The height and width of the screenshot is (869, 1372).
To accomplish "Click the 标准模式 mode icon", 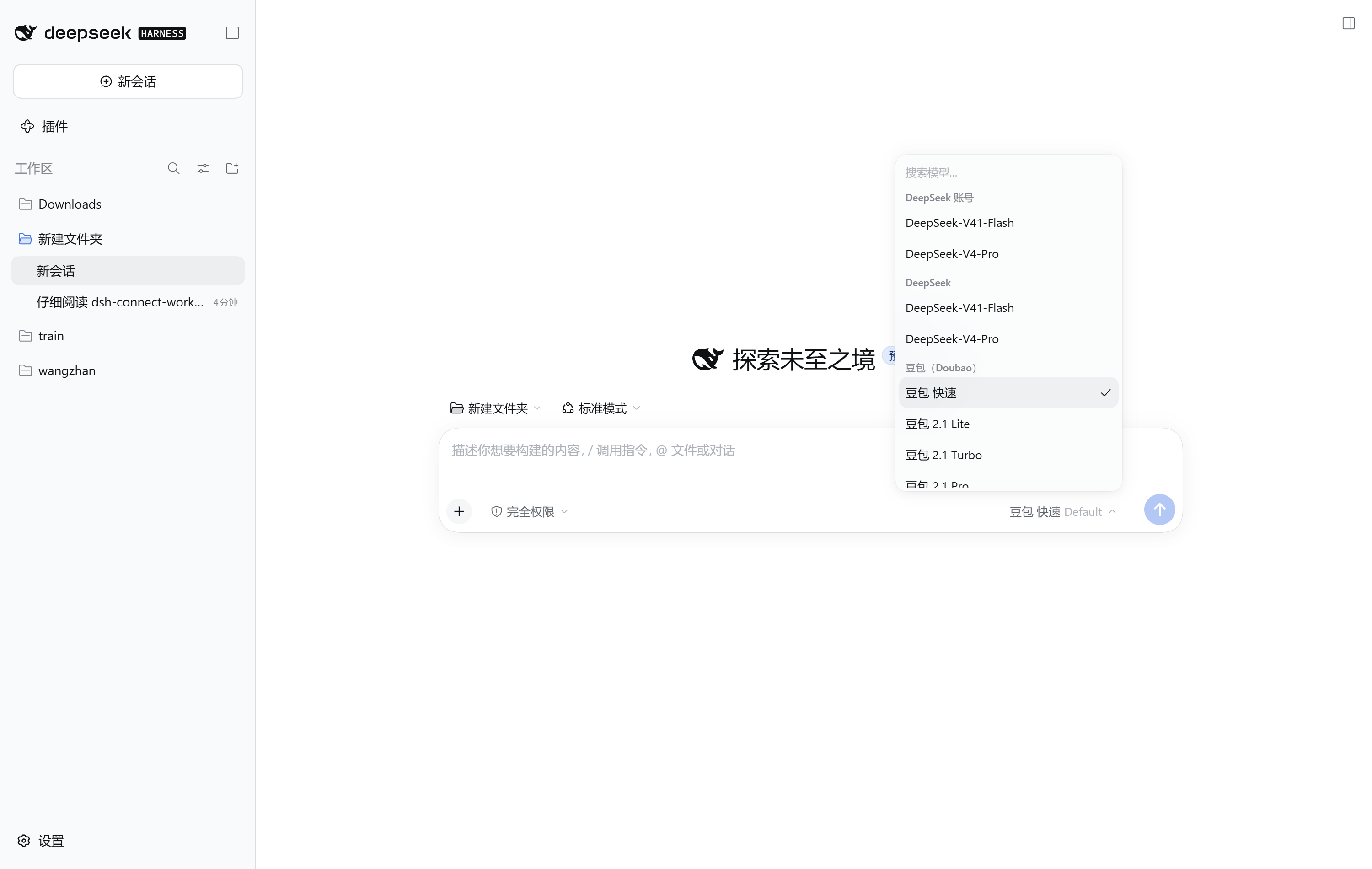I will tap(568, 408).
